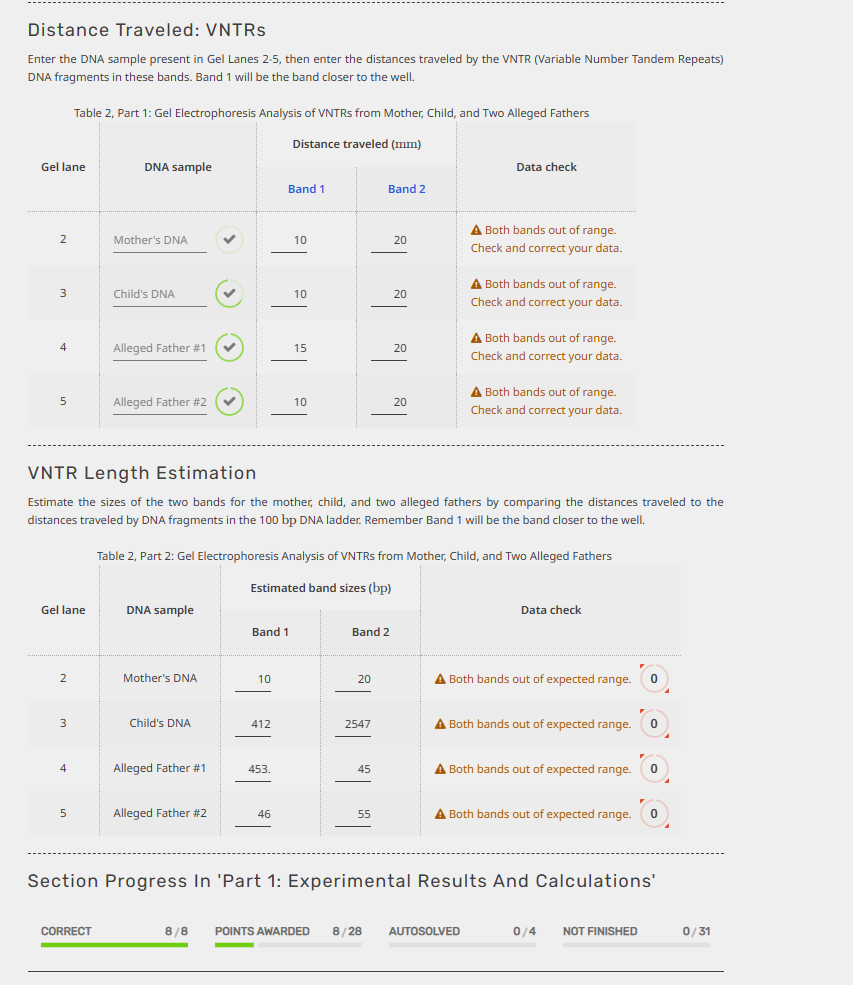Image resolution: width=853 pixels, height=985 pixels.
Task: Click the 2547 estimated band size field
Action: 353,723
